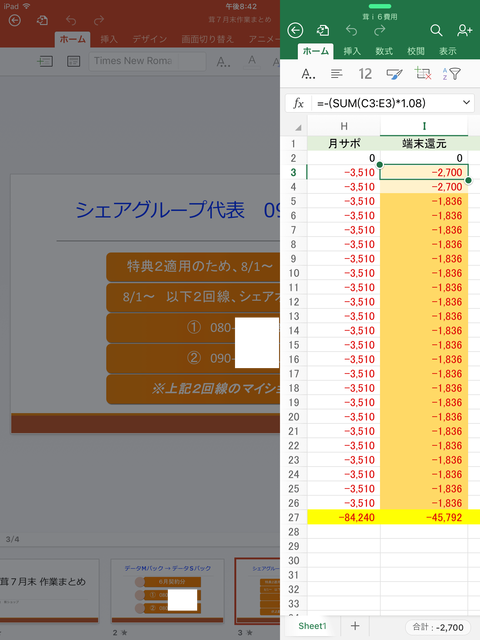Open the 表示 tab
Screen dimensions: 480x640
pos(448,51)
